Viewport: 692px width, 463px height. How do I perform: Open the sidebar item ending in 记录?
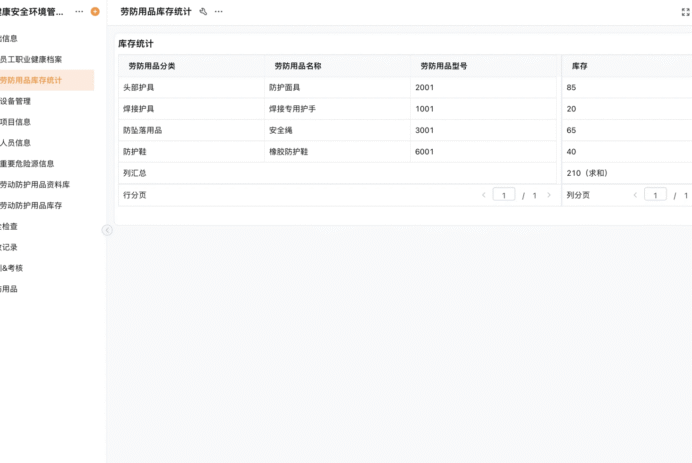[9, 247]
